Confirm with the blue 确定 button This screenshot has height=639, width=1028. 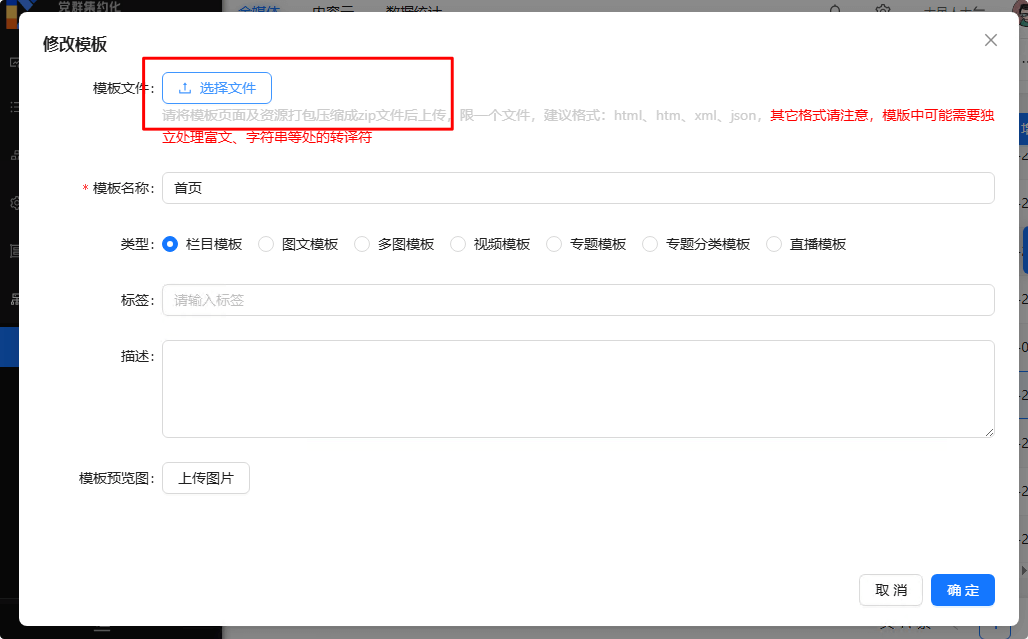click(x=962, y=590)
